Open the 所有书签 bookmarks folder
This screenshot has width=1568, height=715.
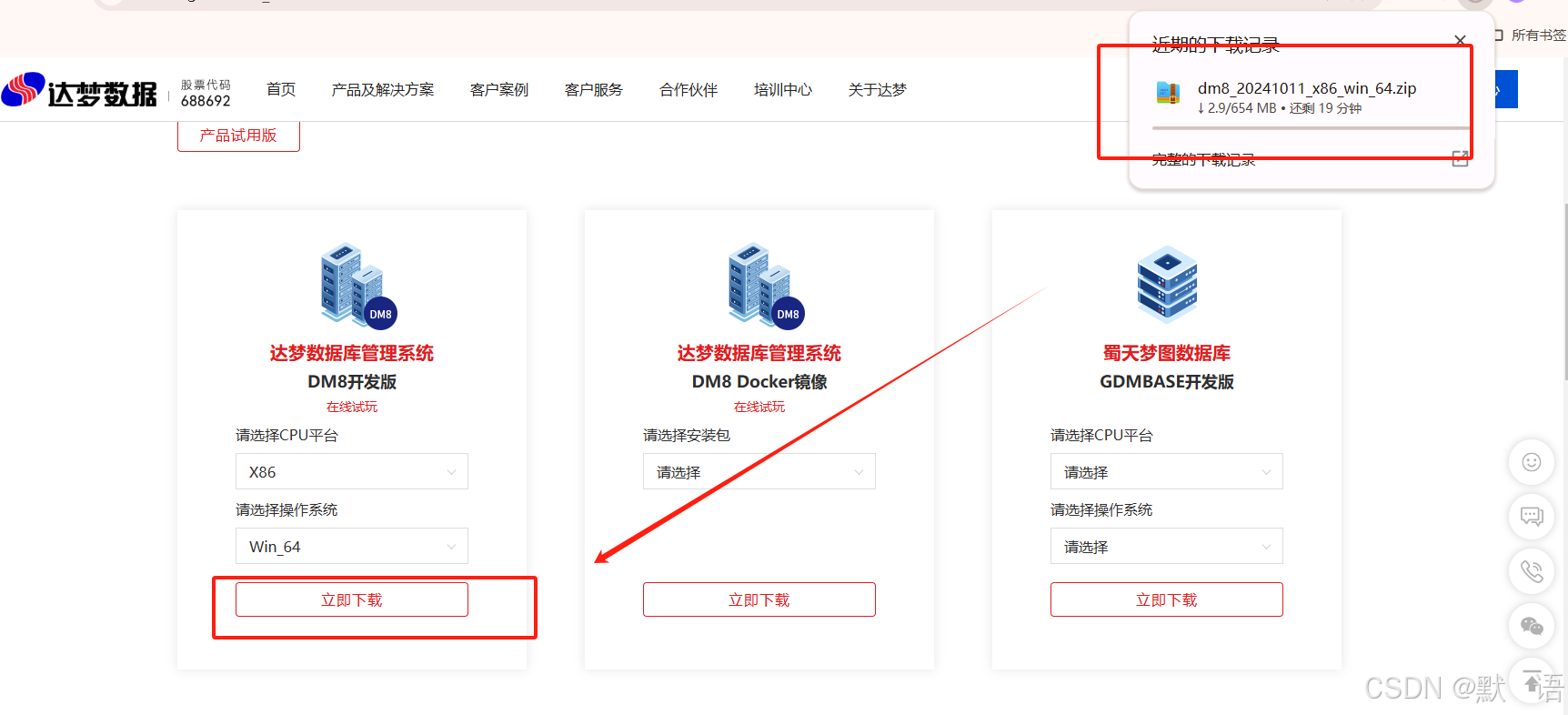1531,35
